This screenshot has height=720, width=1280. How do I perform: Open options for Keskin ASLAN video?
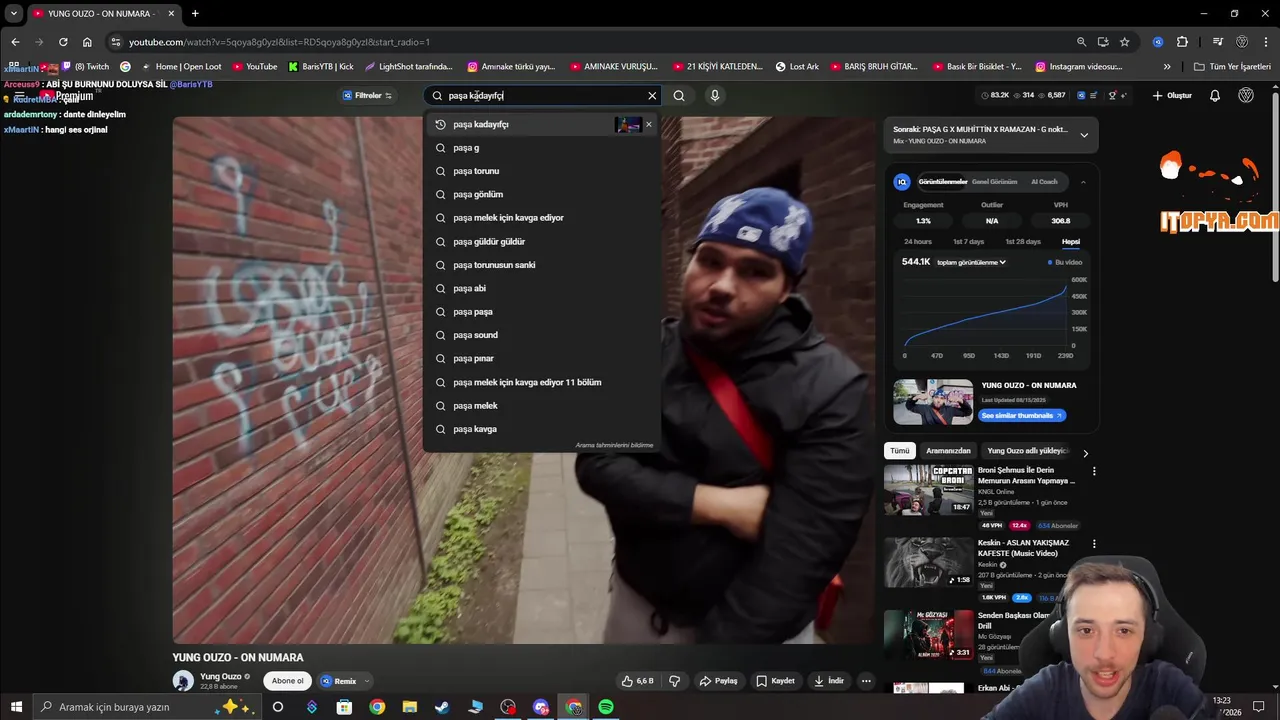coord(1094,544)
